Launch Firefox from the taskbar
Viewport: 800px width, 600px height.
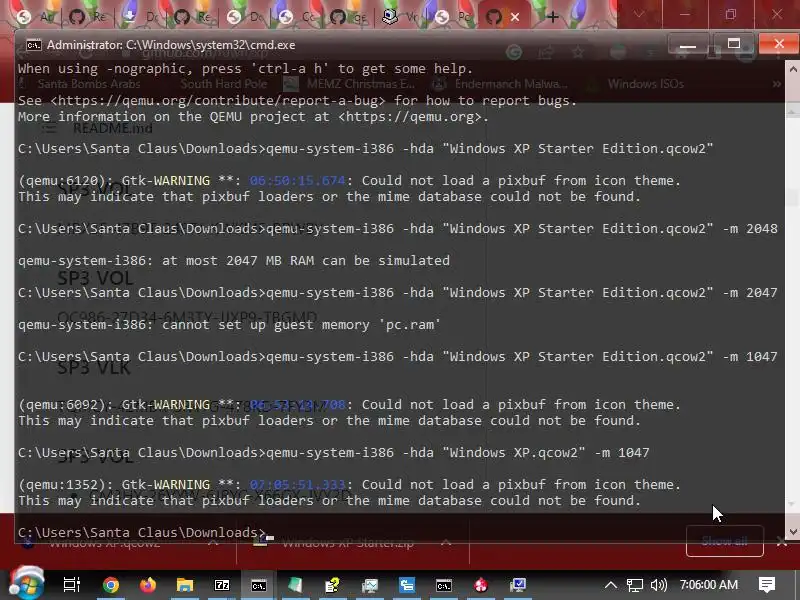pos(148,585)
